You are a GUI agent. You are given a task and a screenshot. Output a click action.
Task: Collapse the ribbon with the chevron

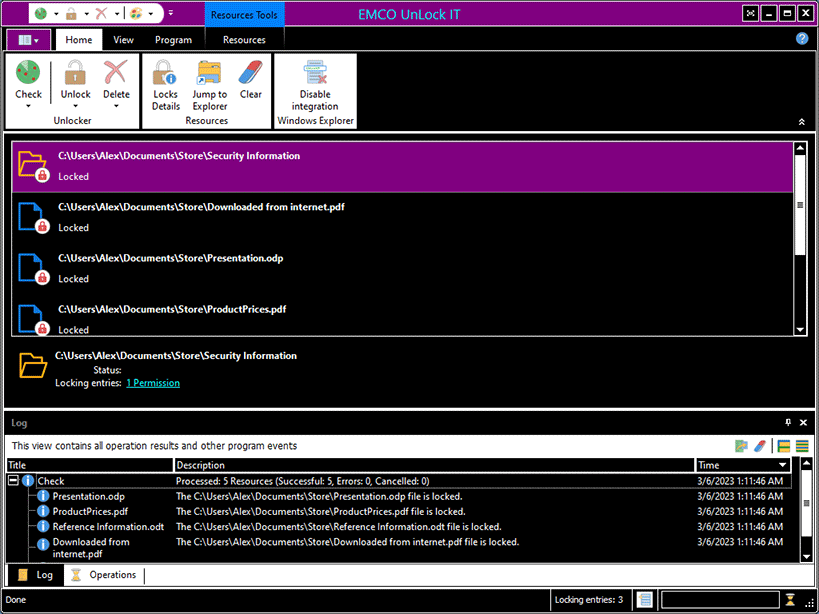pyautogui.click(x=801, y=121)
